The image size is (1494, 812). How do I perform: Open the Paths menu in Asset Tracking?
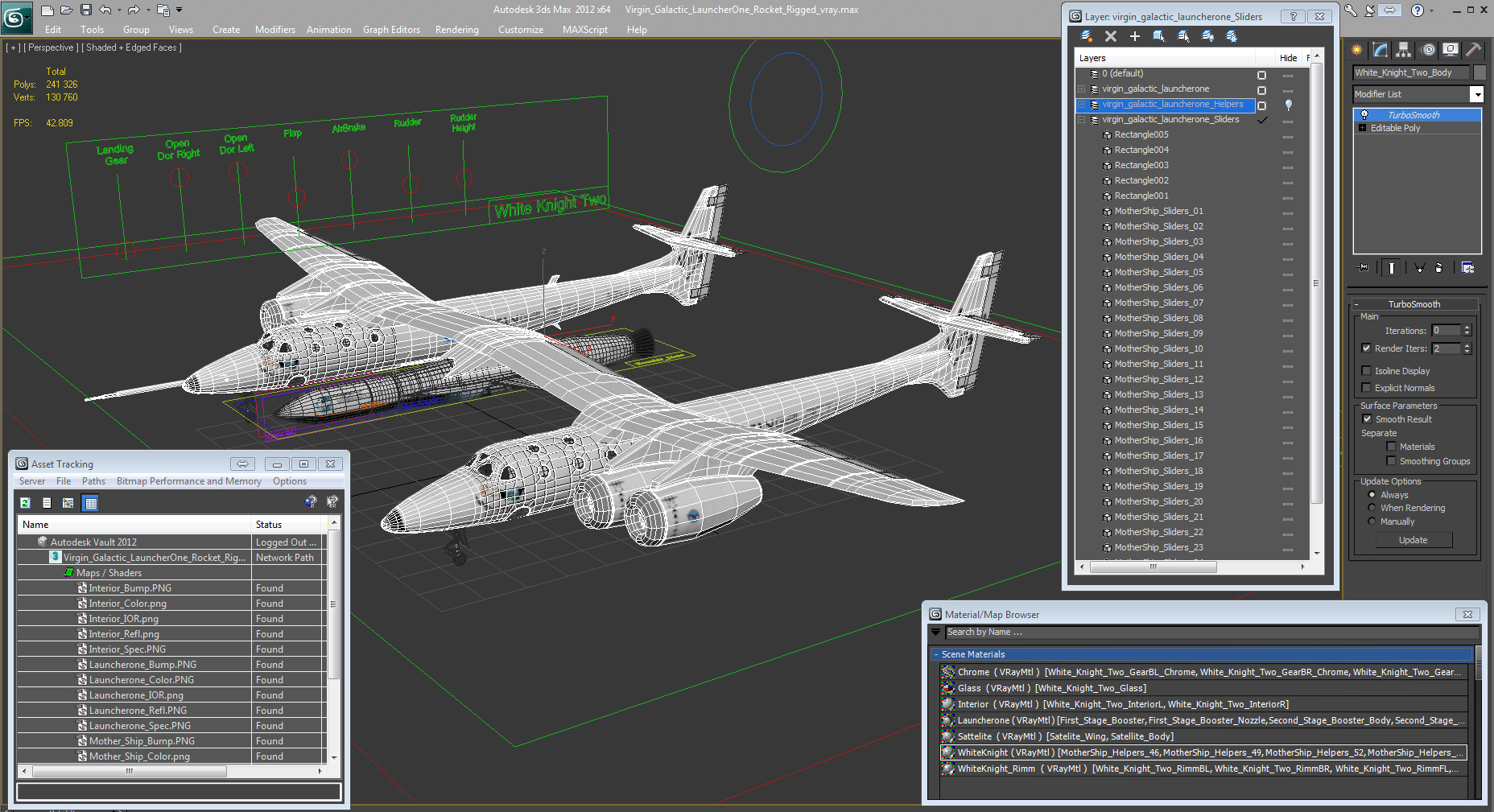point(93,481)
